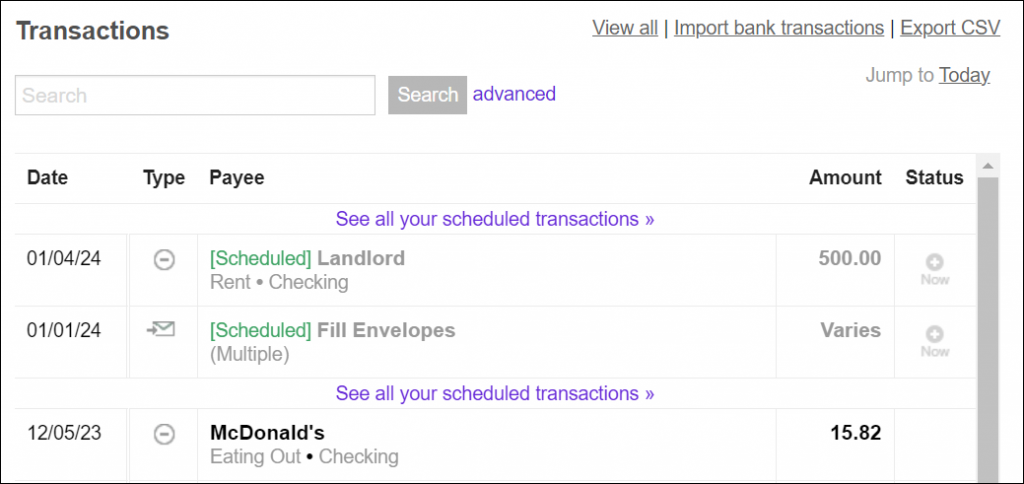Click the Fill Envelopes envelope type icon
The height and width of the screenshot is (484, 1024).
point(163,330)
